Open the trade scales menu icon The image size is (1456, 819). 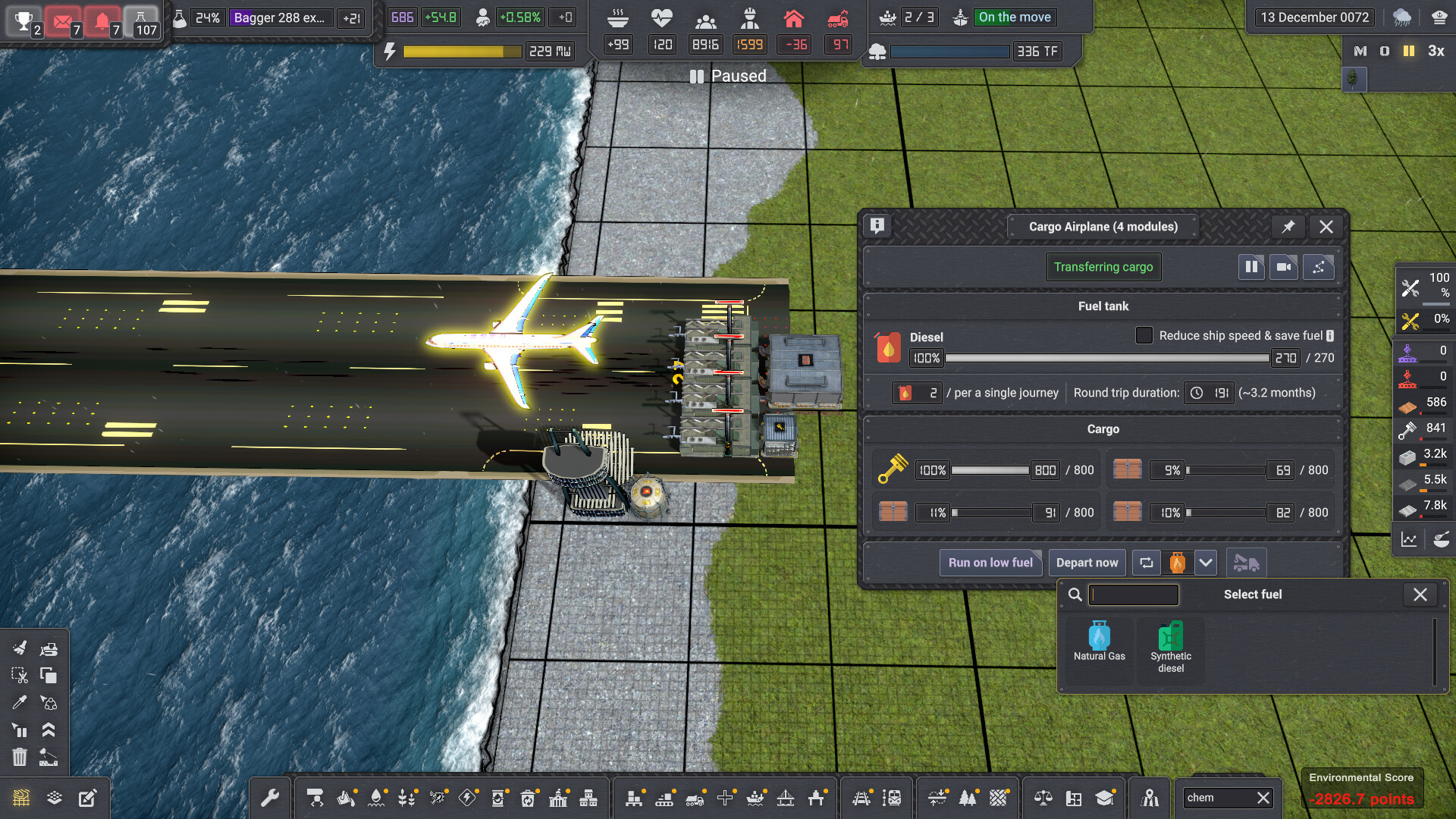pyautogui.click(x=1043, y=798)
